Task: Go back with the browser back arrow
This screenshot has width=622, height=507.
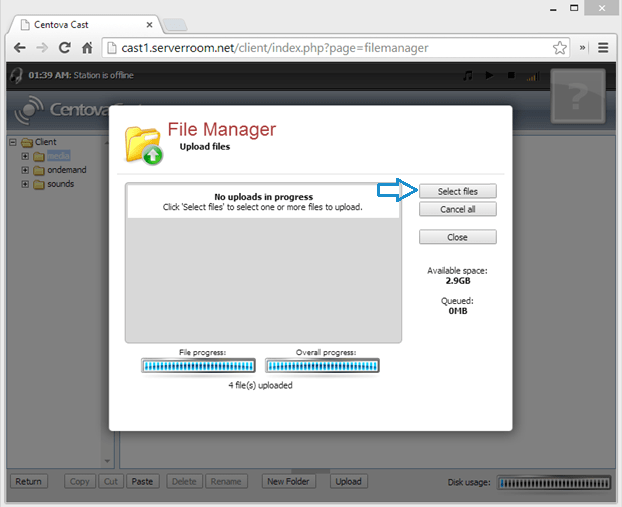Action: (19, 48)
